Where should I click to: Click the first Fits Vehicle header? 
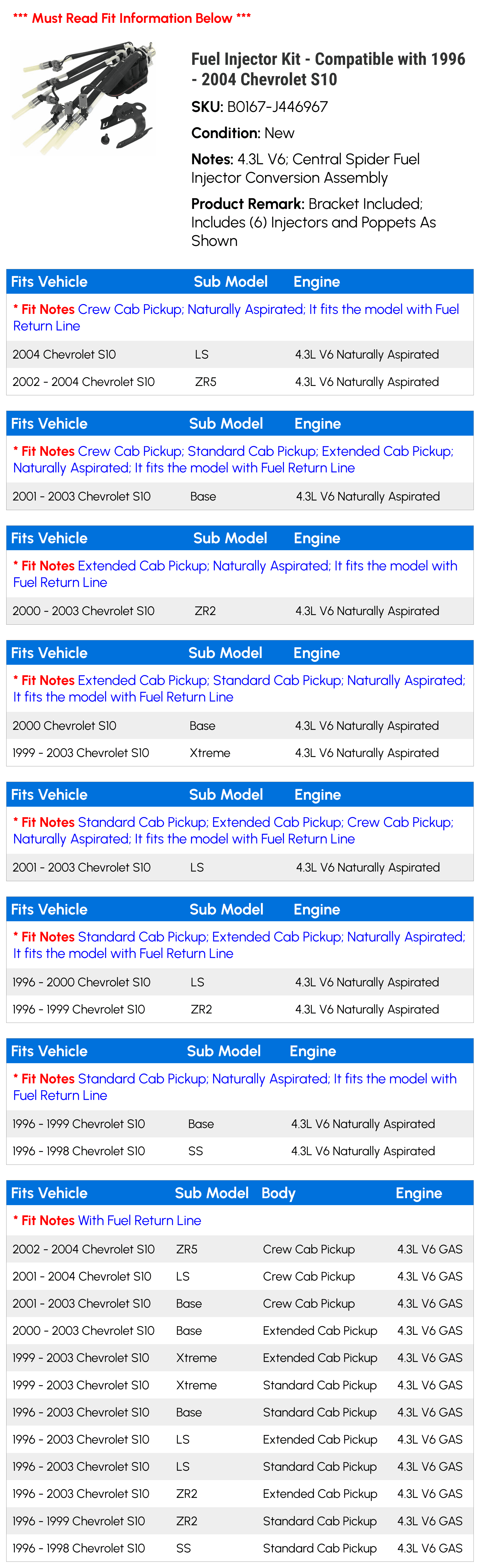[49, 282]
